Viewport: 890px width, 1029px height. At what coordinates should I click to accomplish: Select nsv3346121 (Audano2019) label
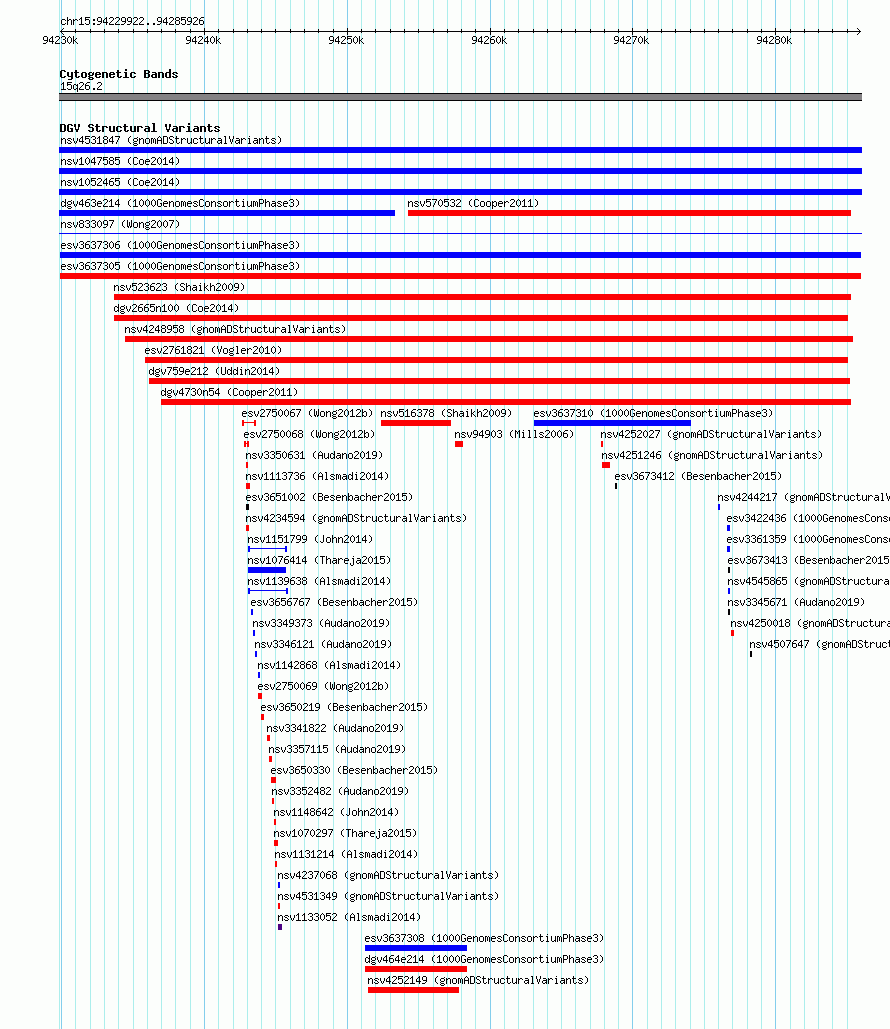coord(323,644)
